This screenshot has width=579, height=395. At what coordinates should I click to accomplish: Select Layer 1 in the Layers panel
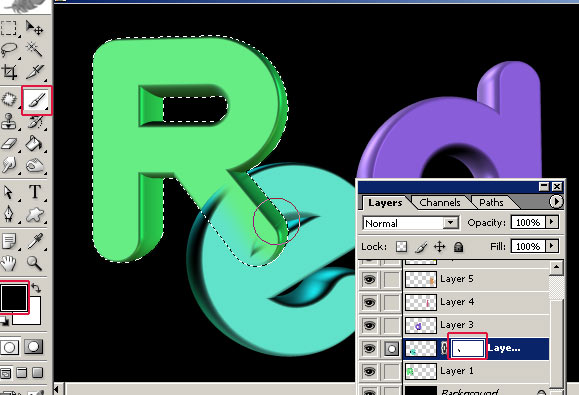(x=476, y=371)
